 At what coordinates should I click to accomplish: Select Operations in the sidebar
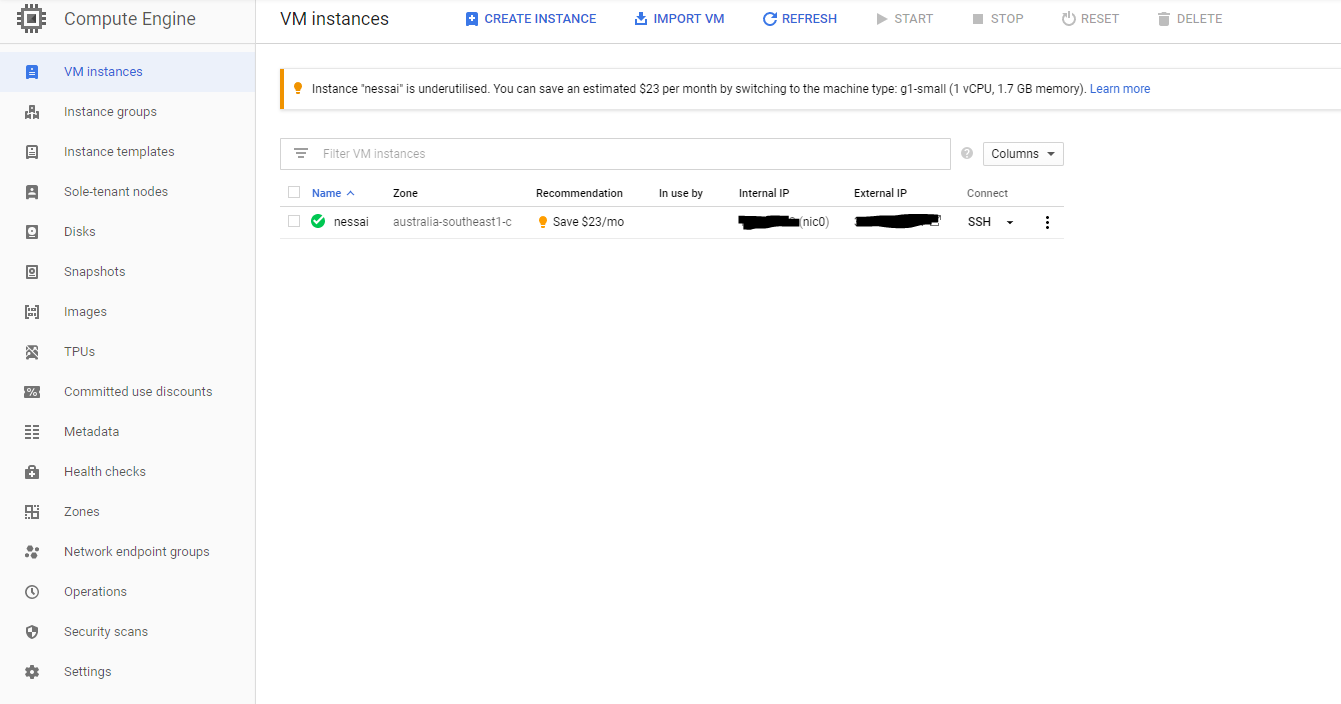tap(95, 592)
